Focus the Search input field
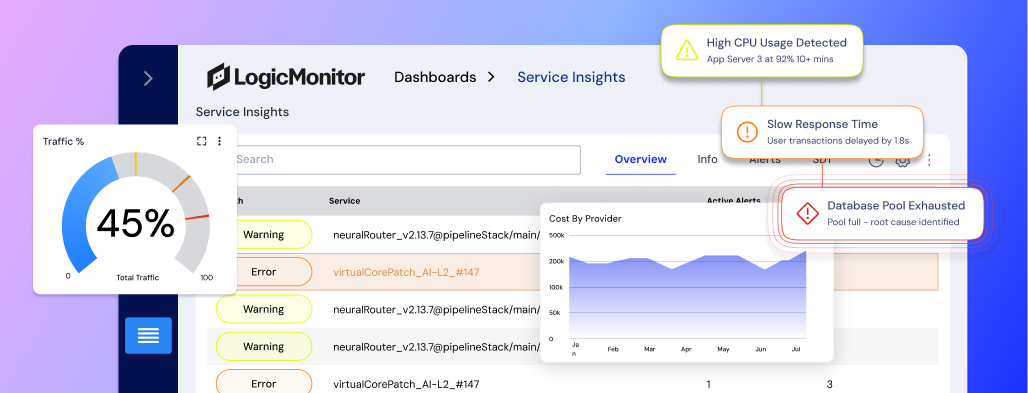This screenshot has height=393, width=1028. point(399,159)
